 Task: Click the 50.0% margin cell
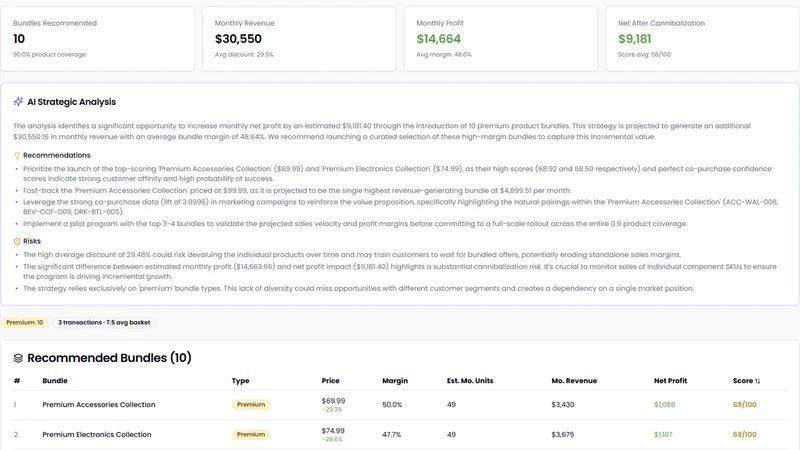tap(392, 405)
